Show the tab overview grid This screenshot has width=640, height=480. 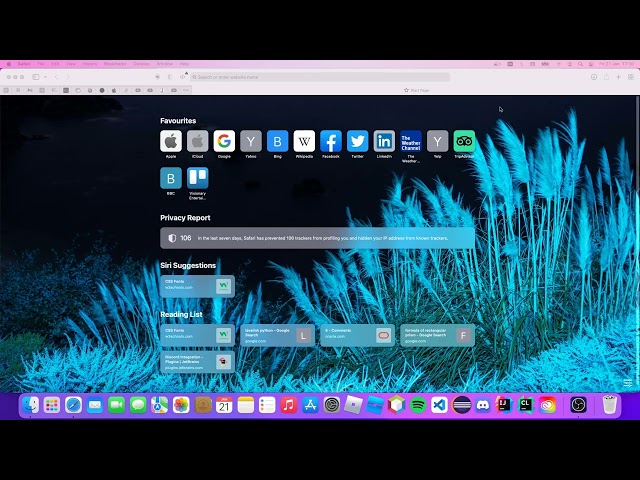(x=631, y=77)
